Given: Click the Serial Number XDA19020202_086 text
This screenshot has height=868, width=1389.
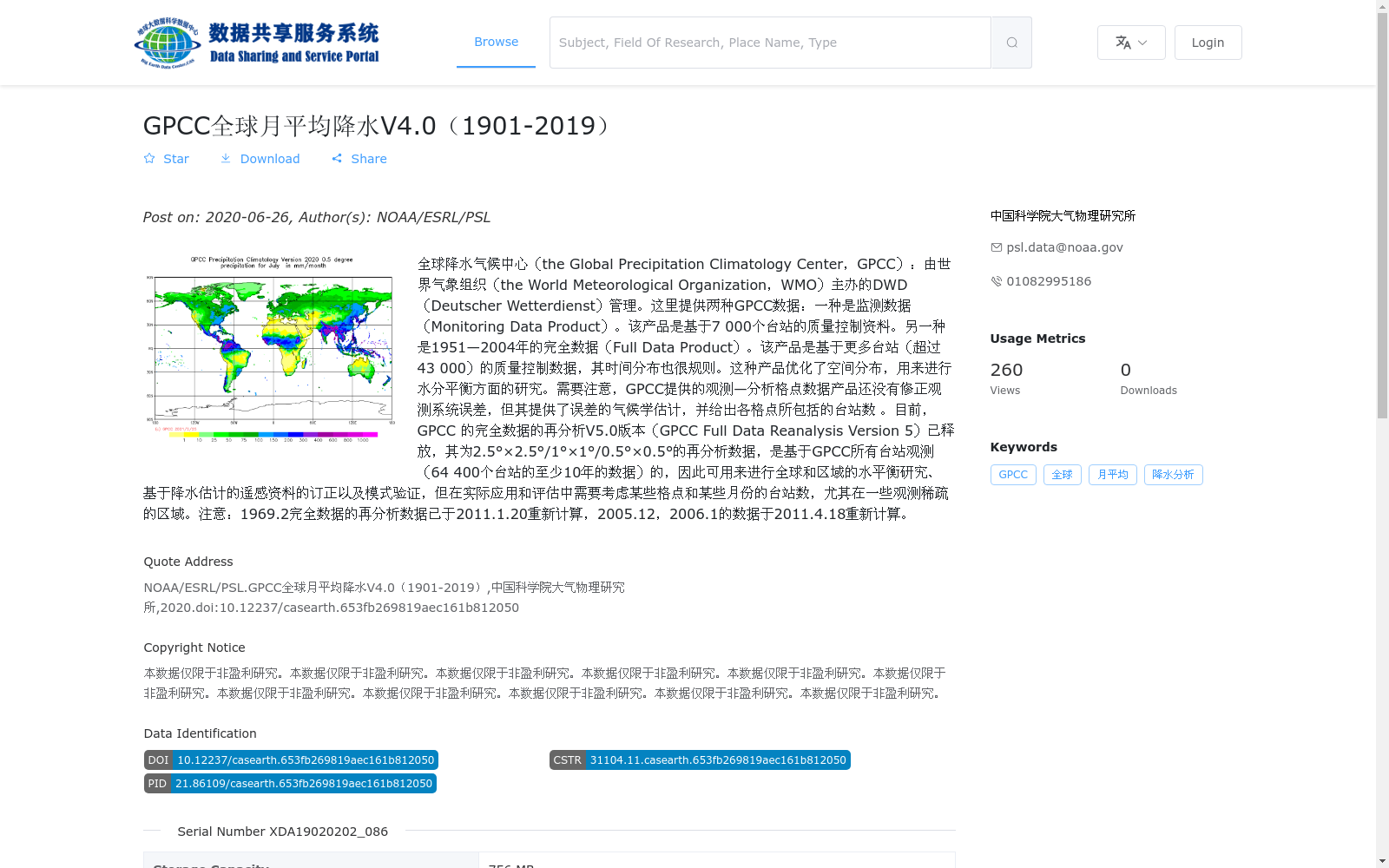Looking at the screenshot, I should pyautogui.click(x=283, y=832).
